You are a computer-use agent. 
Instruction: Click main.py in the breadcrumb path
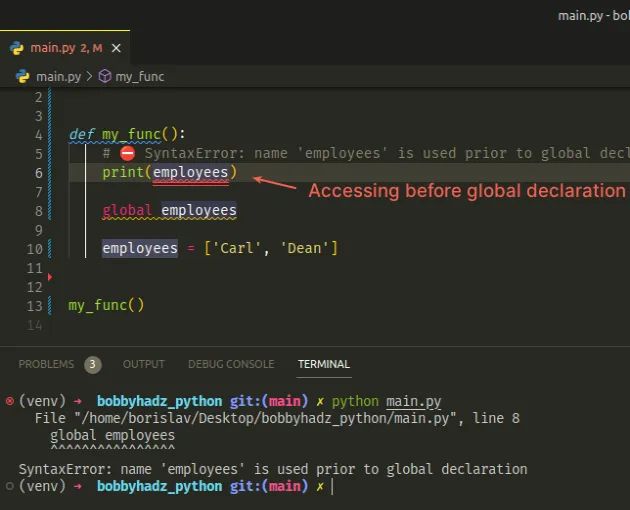pyautogui.click(x=58, y=76)
